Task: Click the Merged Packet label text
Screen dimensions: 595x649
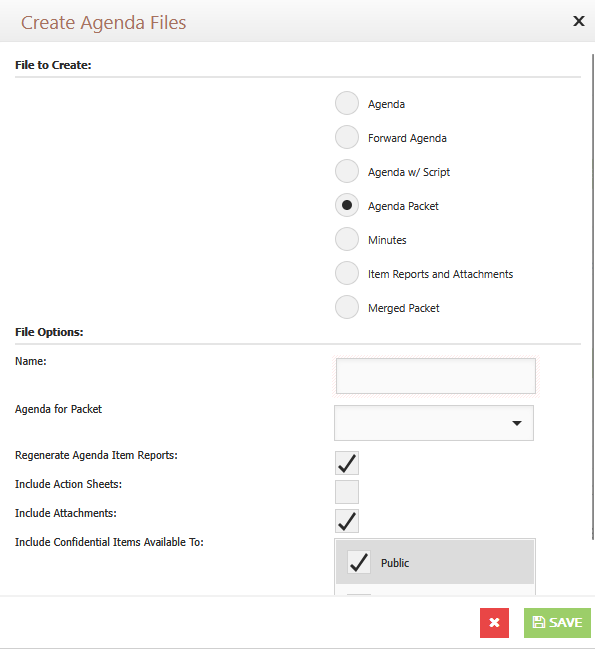Action: point(403,308)
